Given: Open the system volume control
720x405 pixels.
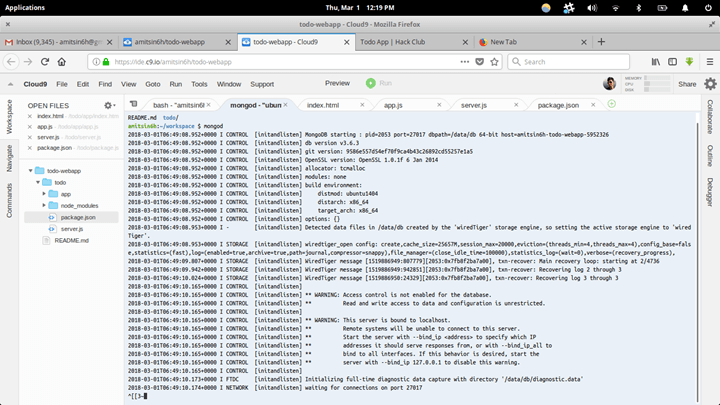Looking at the screenshot, I should tap(592, 8).
